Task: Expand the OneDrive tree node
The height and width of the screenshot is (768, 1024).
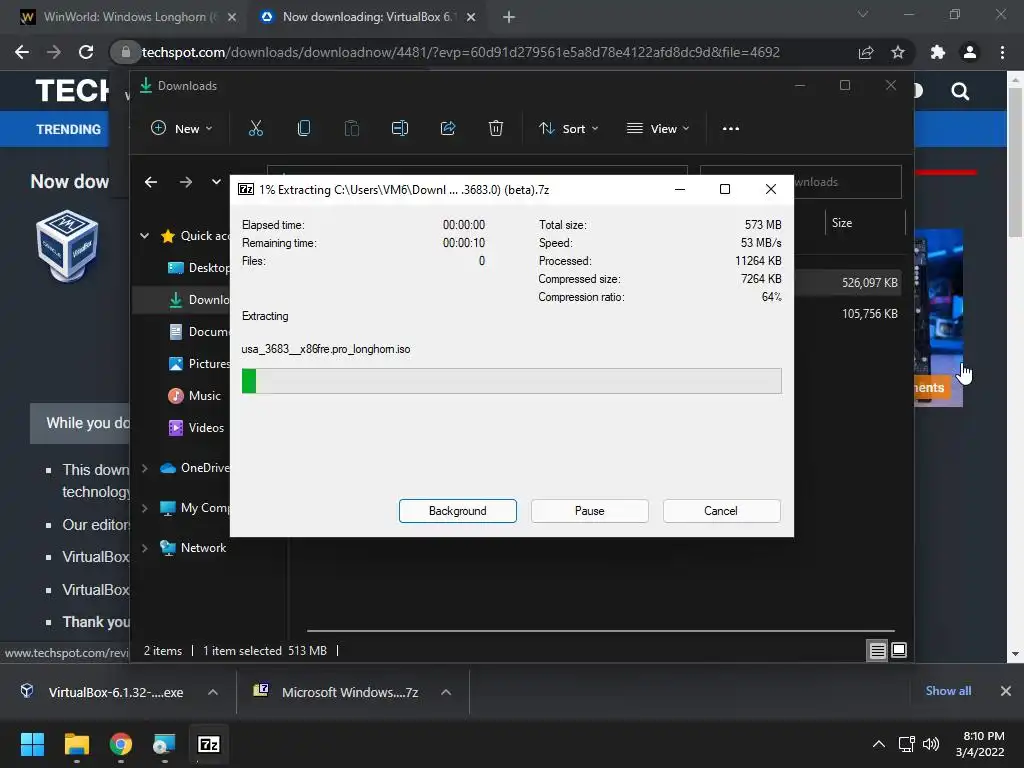Action: click(144, 468)
